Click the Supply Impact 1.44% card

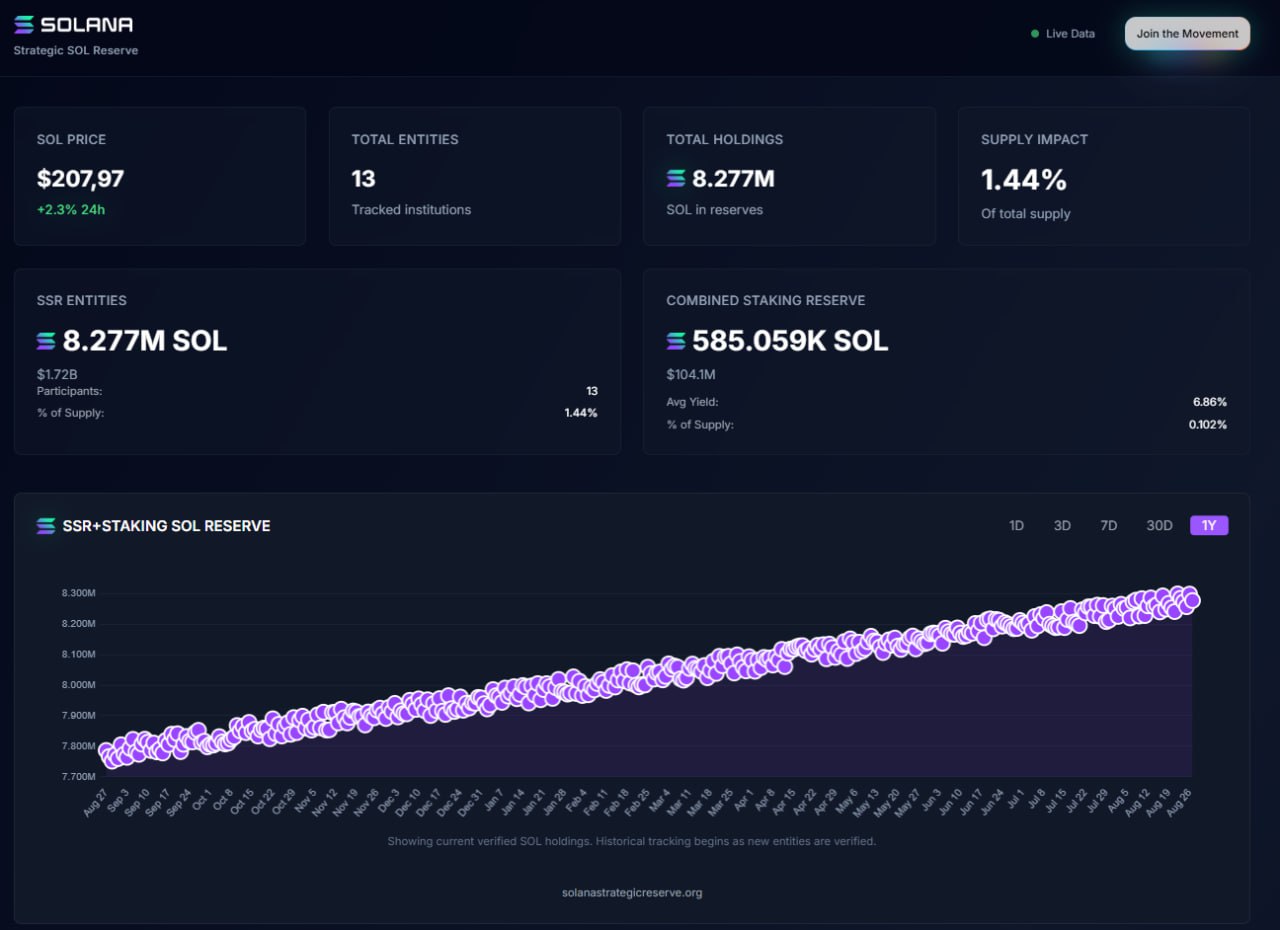click(1103, 176)
